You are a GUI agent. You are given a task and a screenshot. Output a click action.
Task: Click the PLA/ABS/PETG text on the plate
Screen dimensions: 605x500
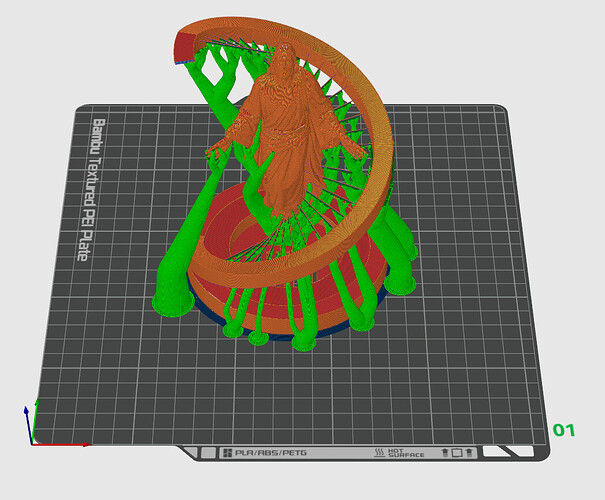click(271, 453)
